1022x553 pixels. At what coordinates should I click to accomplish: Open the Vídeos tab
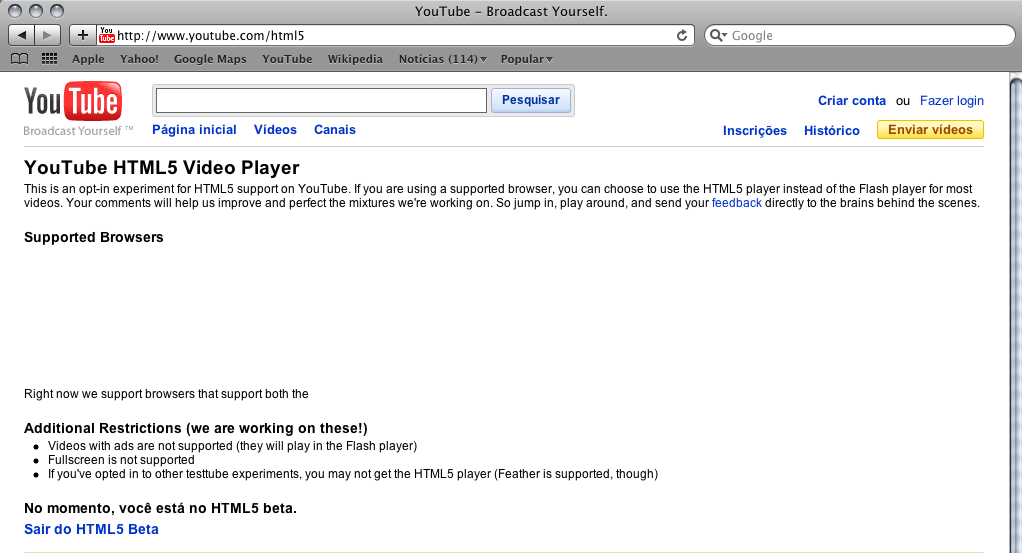275,130
